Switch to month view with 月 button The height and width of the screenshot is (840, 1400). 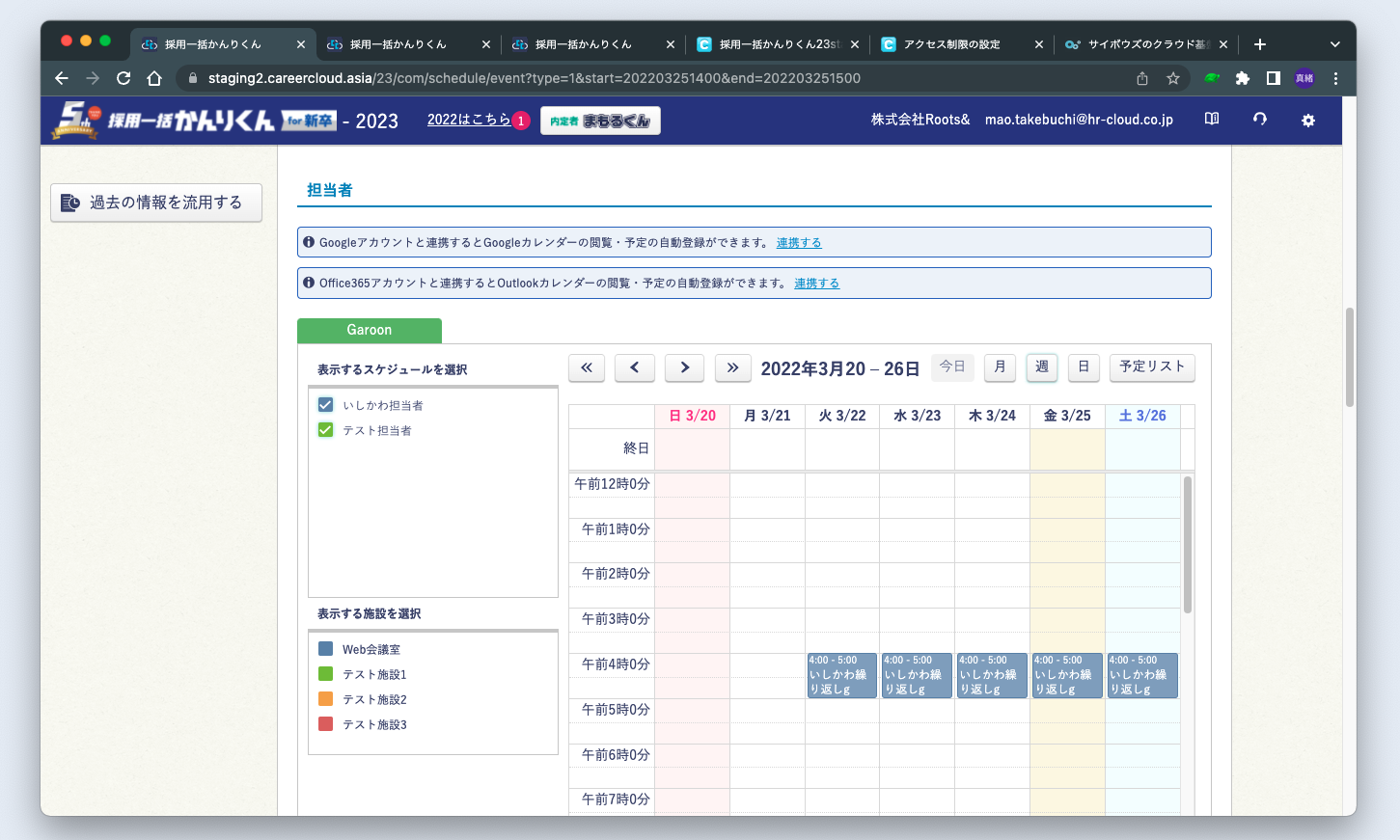click(1000, 367)
